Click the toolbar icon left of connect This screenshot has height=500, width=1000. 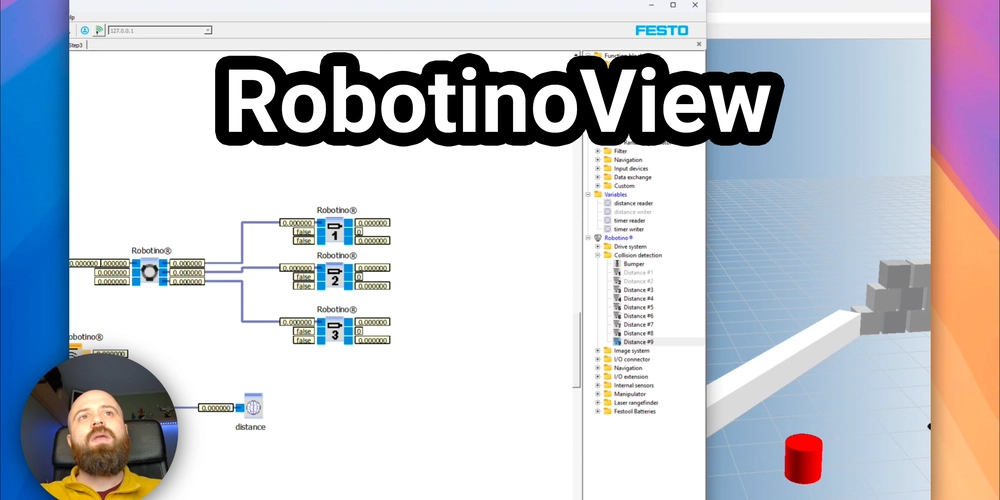[84, 31]
